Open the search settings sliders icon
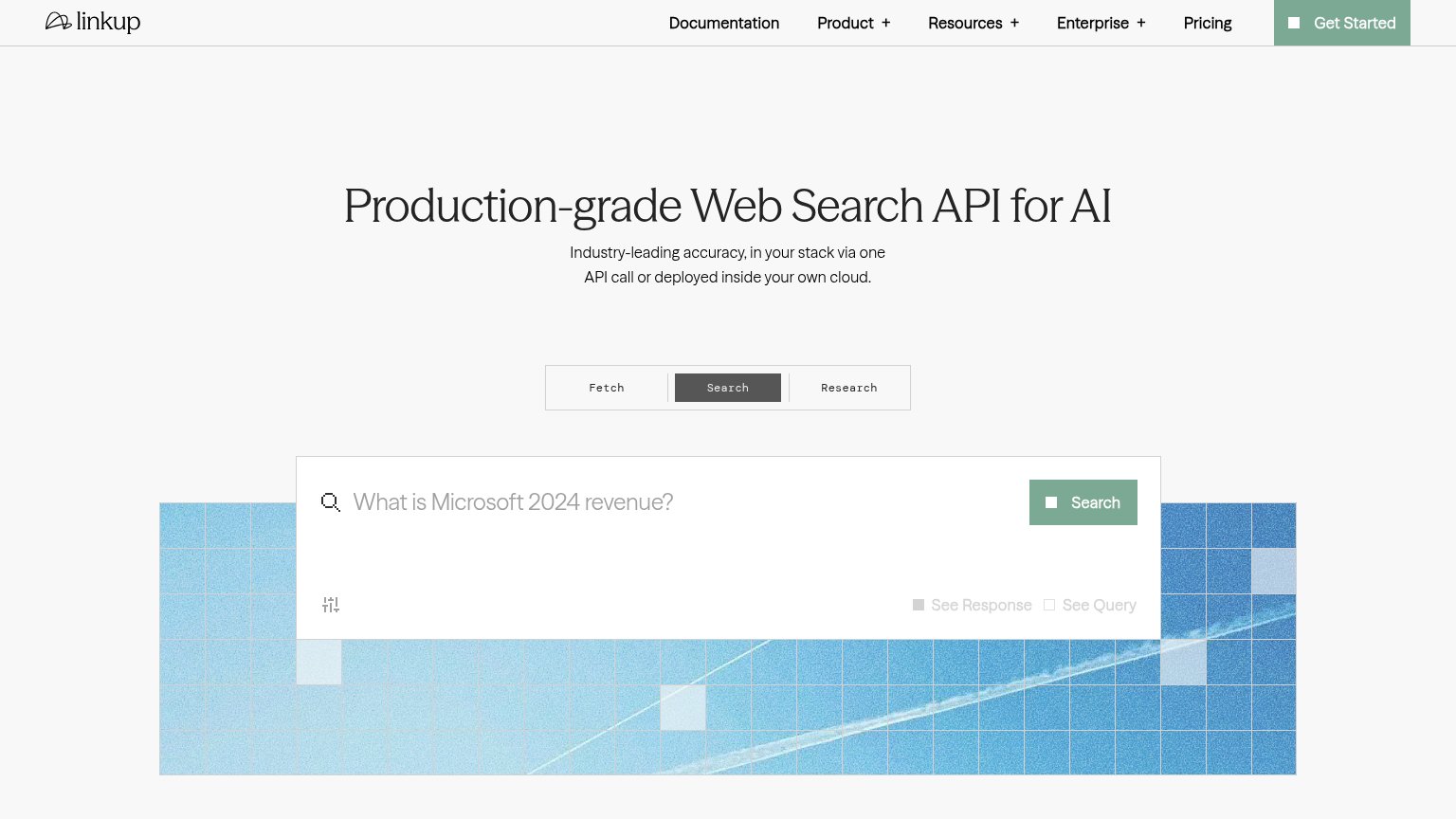The height and width of the screenshot is (819, 1456). [331, 605]
